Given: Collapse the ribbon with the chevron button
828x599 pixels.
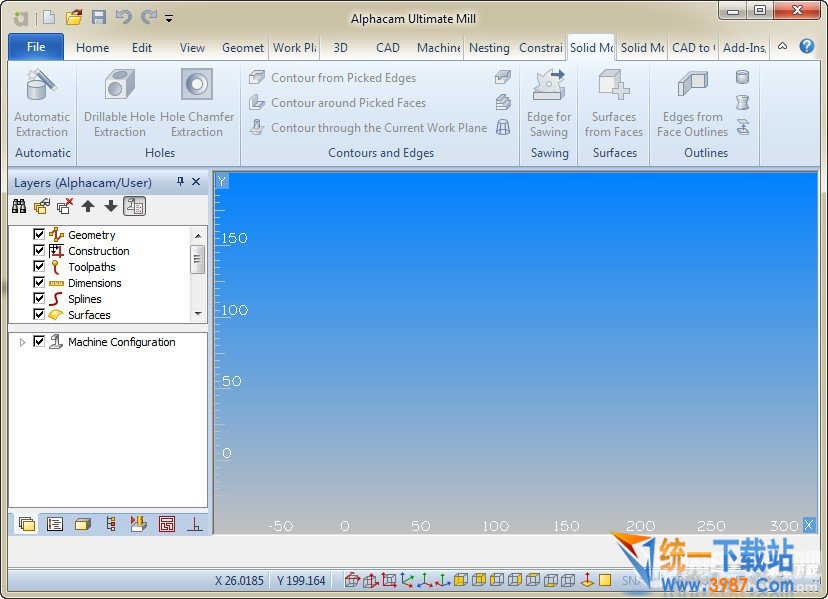Looking at the screenshot, I should coord(783,46).
